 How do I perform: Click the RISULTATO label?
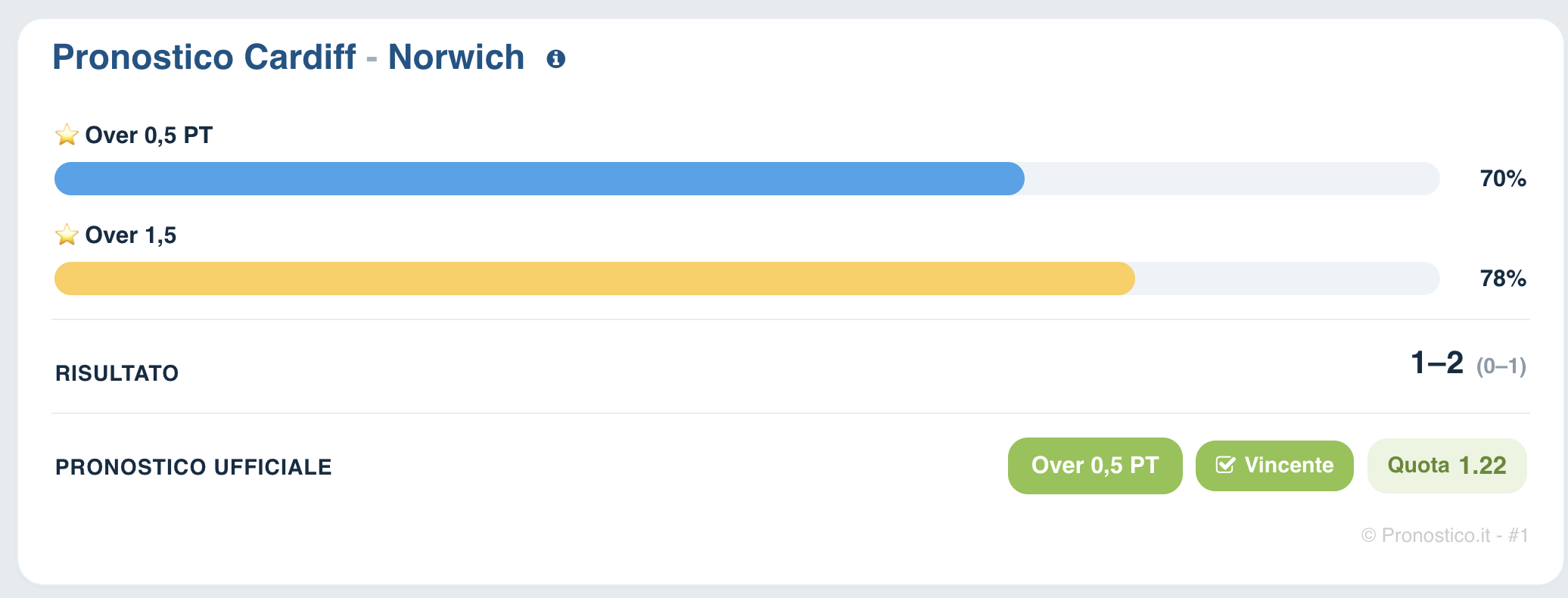117,373
